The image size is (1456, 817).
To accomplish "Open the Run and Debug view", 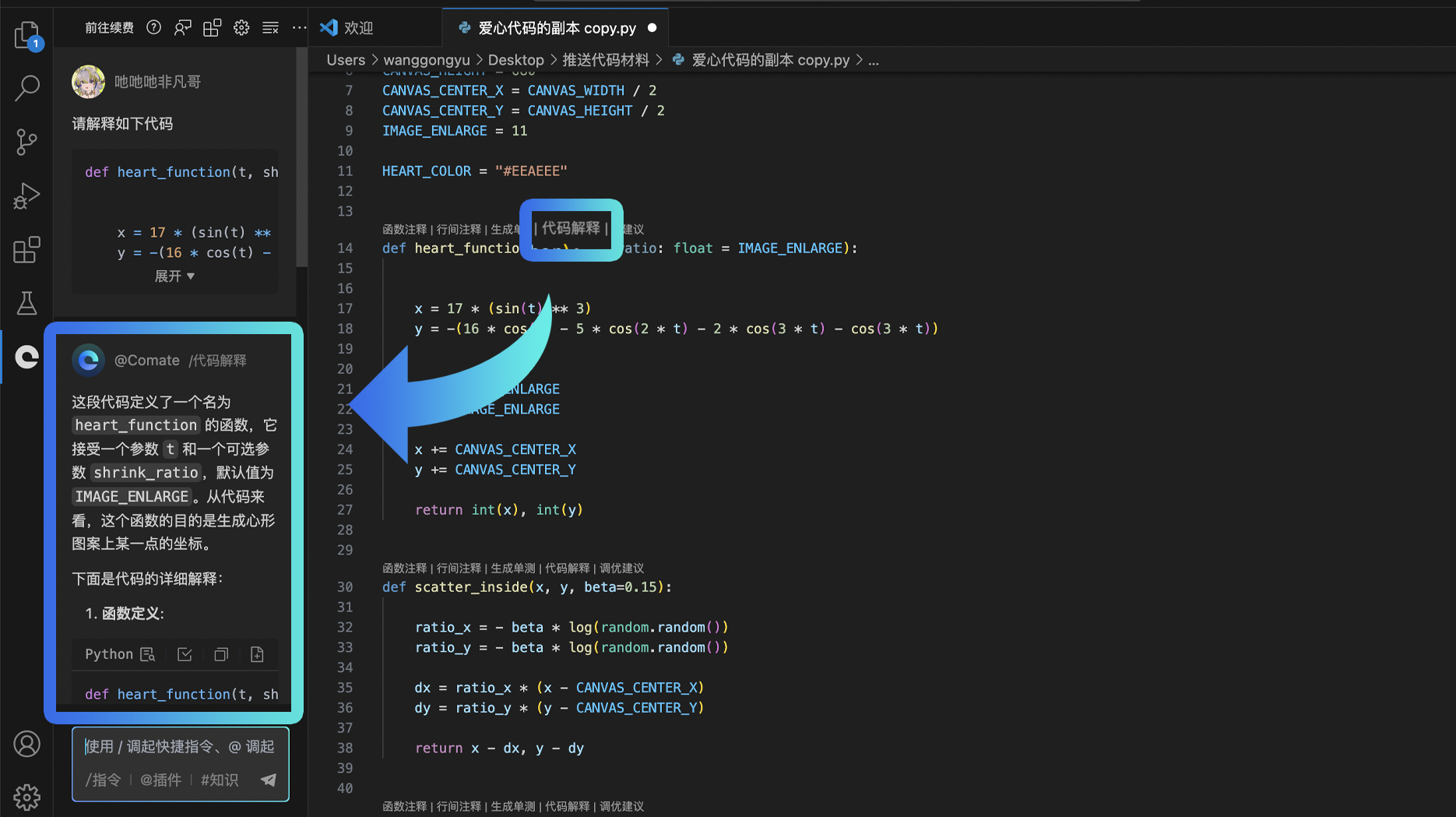I will pyautogui.click(x=27, y=195).
